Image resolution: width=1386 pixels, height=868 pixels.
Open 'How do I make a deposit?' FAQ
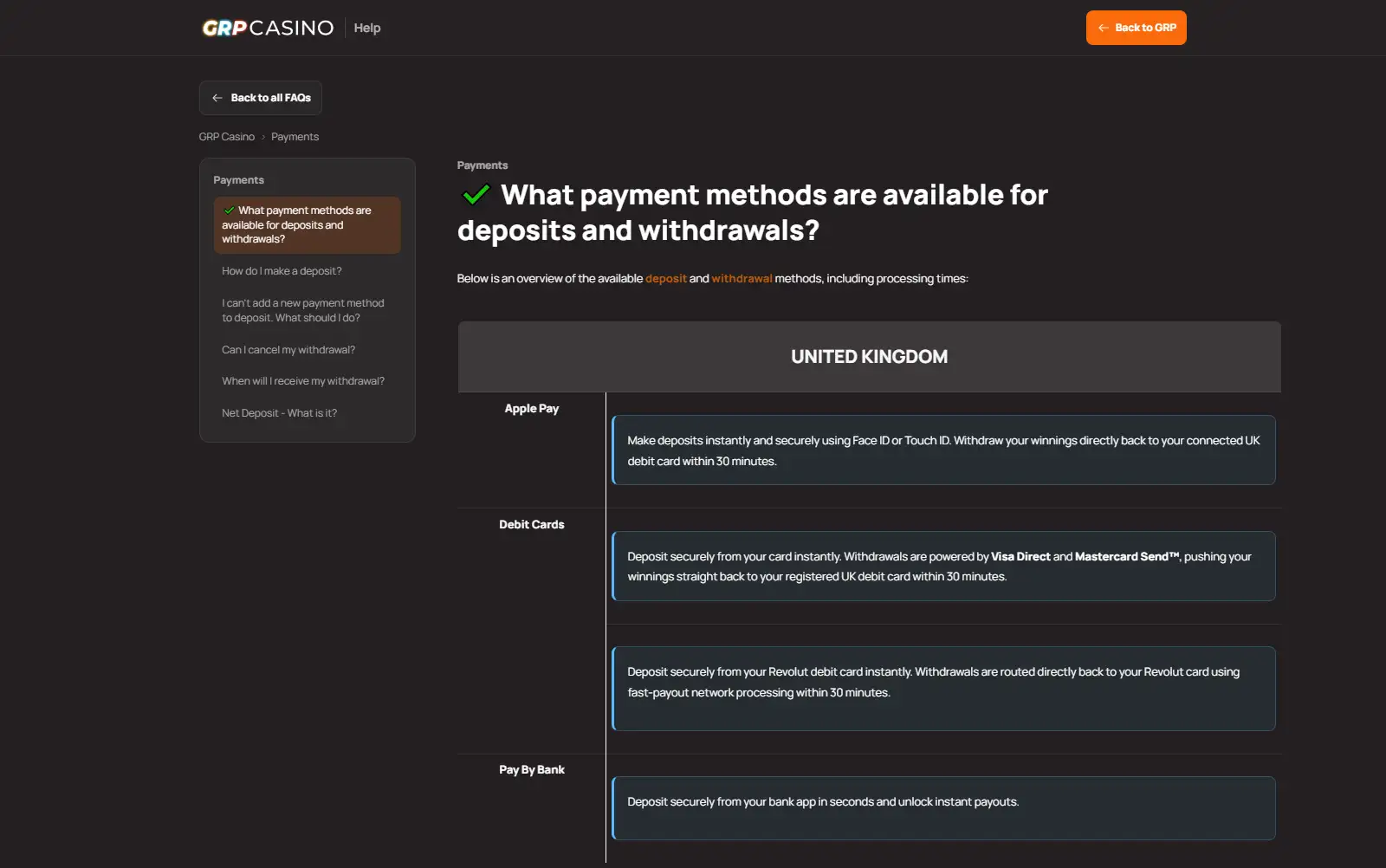click(x=282, y=271)
